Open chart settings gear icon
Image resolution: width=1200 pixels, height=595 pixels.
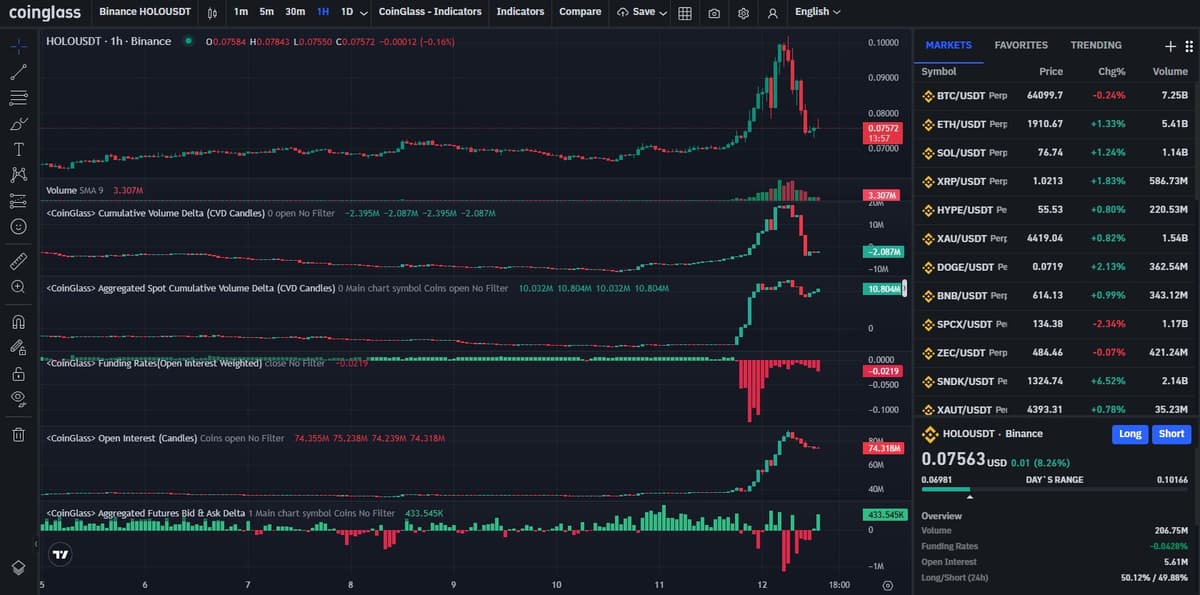click(x=743, y=13)
